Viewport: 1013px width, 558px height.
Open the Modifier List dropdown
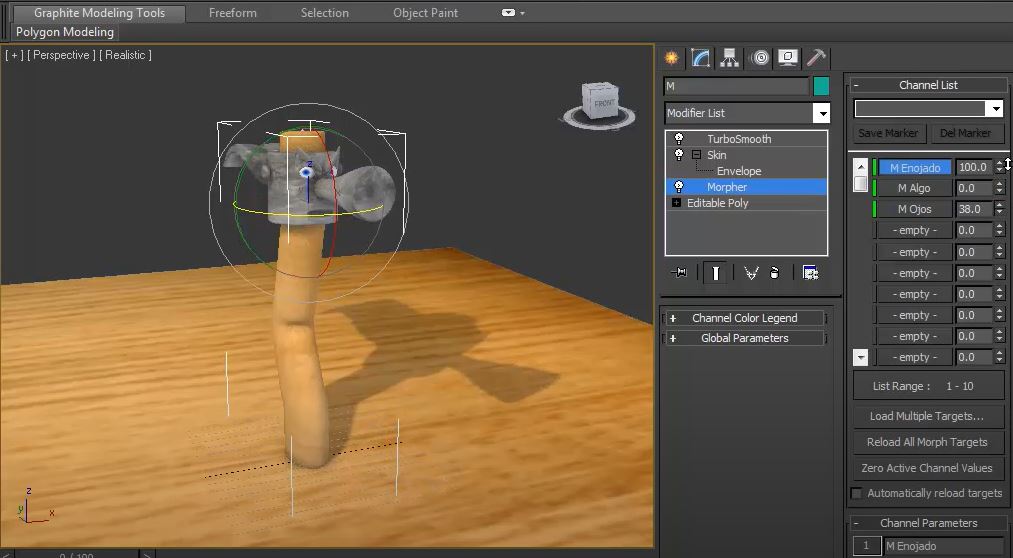coord(820,113)
